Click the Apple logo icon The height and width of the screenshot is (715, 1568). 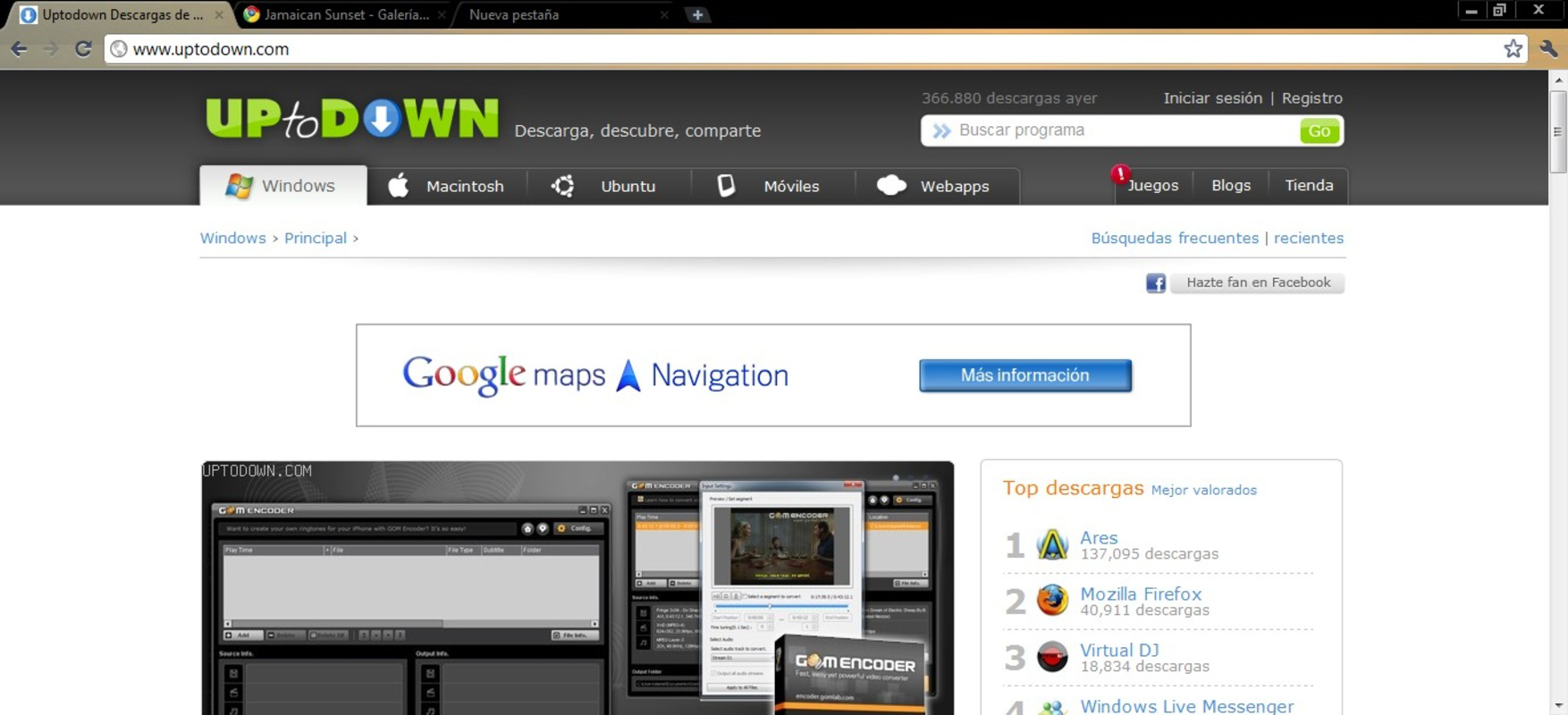tap(398, 185)
